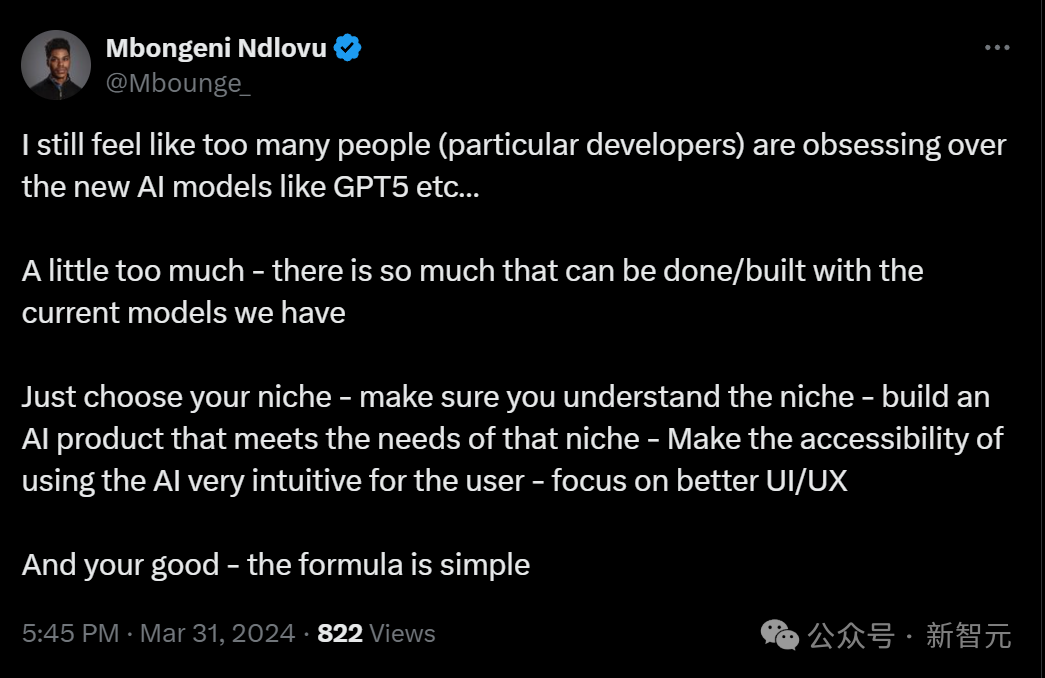Click the Mar 31, 2024 date
The width and height of the screenshot is (1045, 678).
click(x=217, y=633)
